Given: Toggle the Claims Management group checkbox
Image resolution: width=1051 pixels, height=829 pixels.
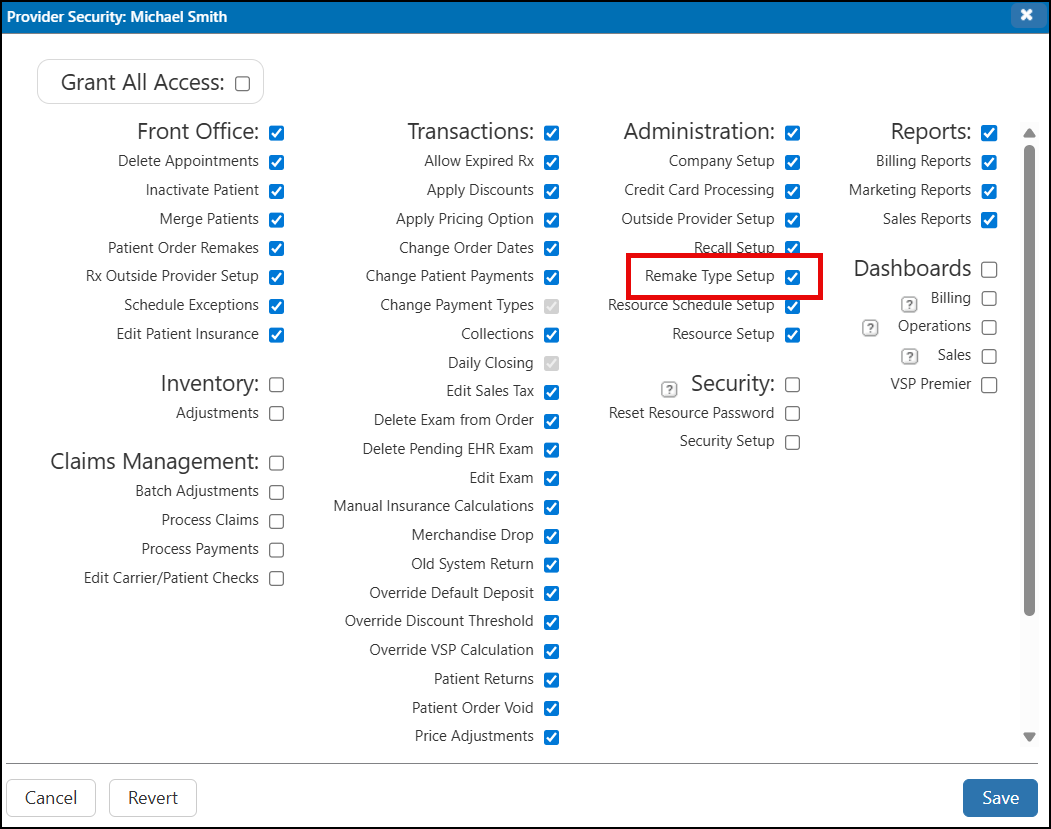Looking at the screenshot, I should (276, 463).
